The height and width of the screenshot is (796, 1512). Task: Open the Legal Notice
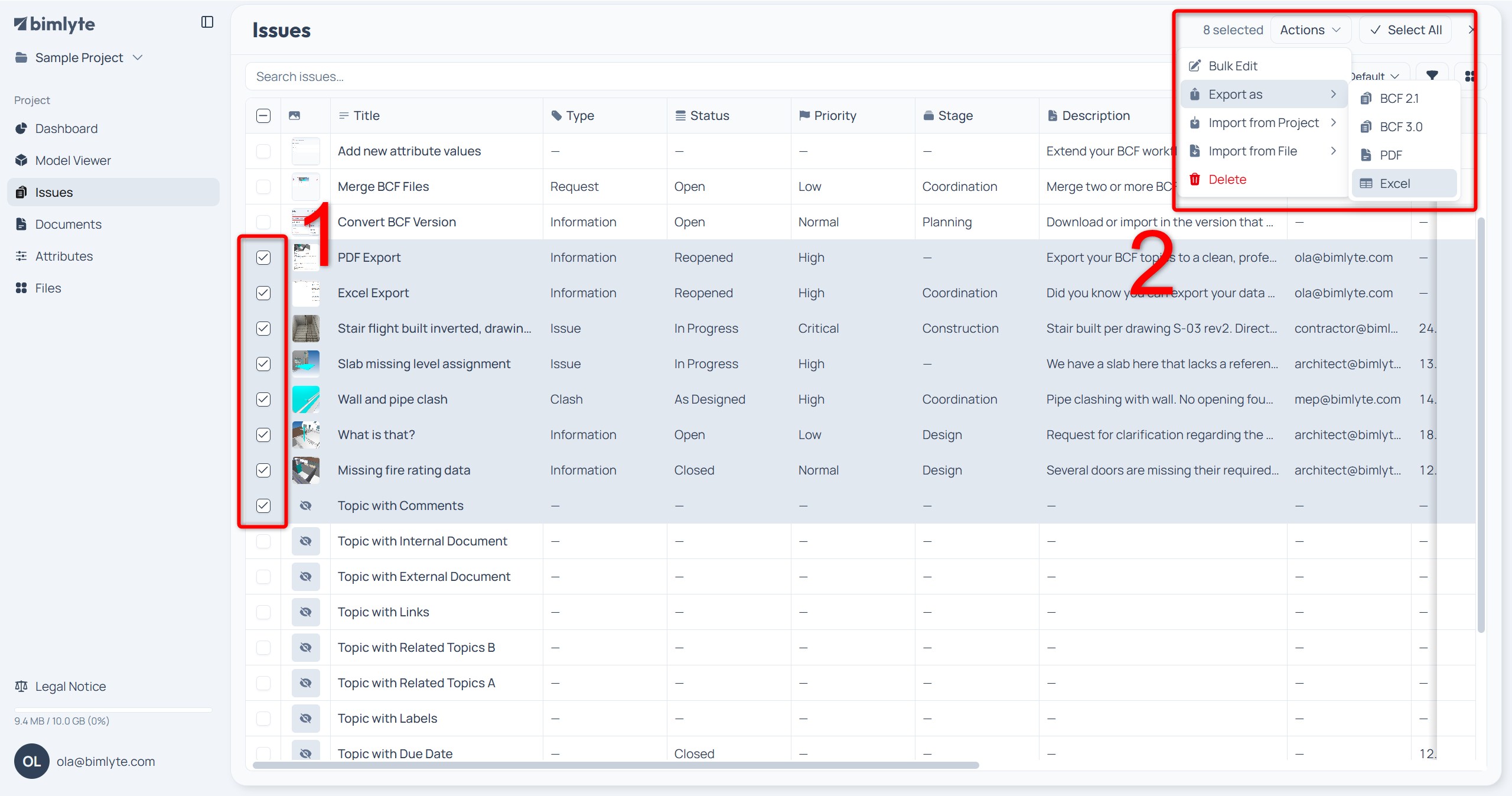(x=60, y=686)
